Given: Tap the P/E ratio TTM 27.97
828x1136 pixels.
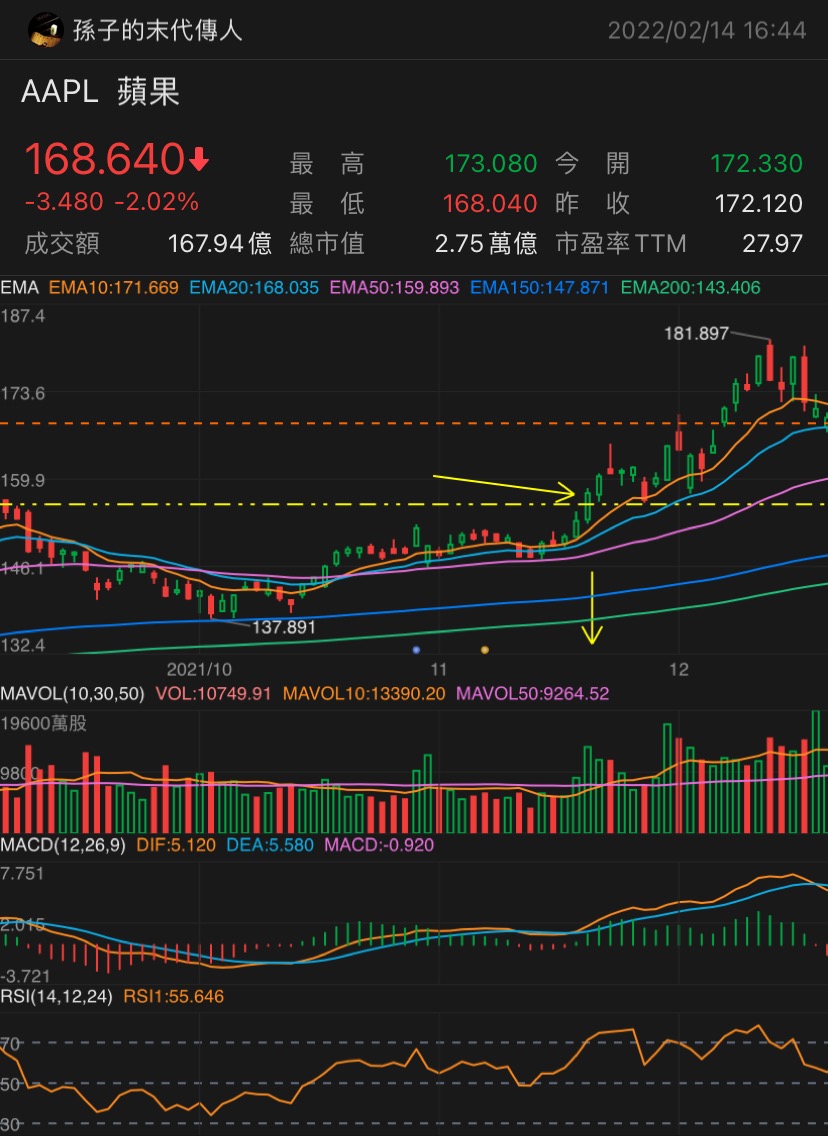Looking at the screenshot, I should [772, 243].
